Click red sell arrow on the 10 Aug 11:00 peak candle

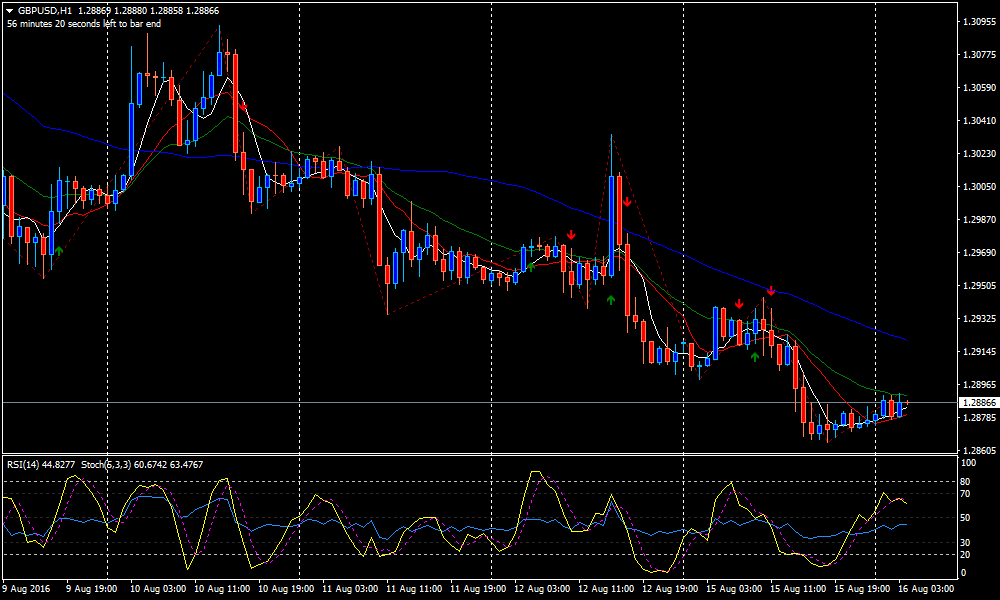(x=243, y=104)
